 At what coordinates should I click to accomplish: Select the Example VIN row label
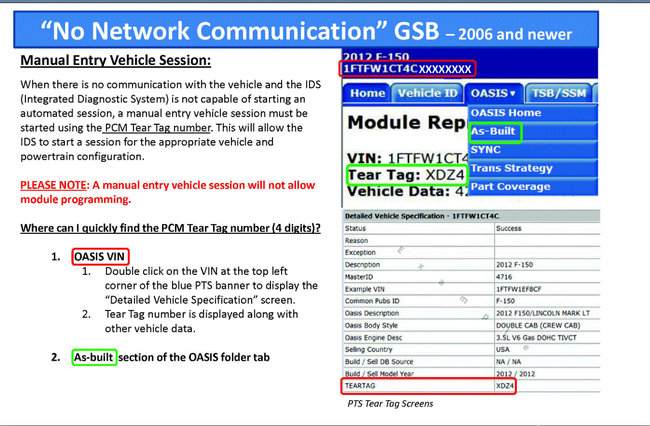click(x=364, y=289)
